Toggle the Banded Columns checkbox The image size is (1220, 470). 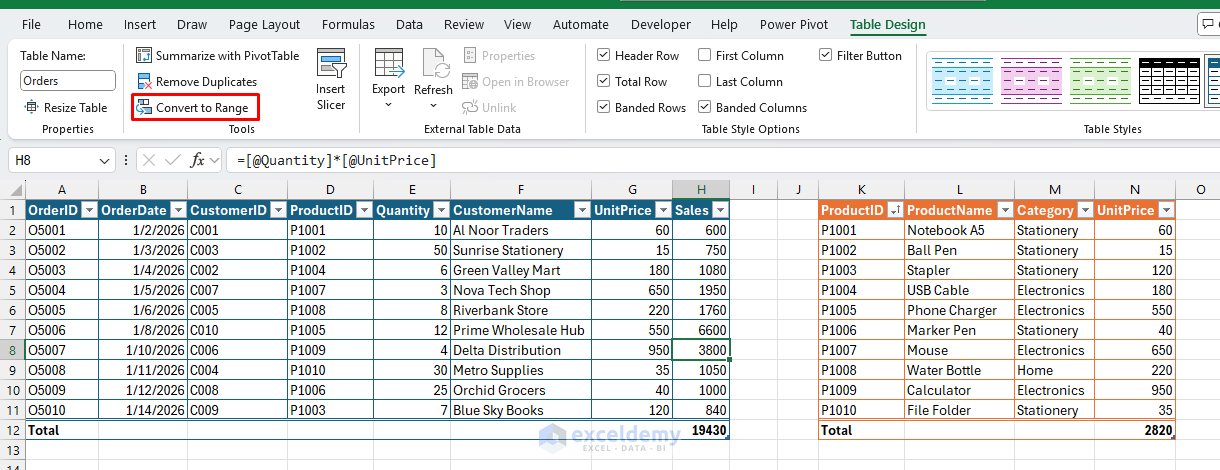pos(705,108)
